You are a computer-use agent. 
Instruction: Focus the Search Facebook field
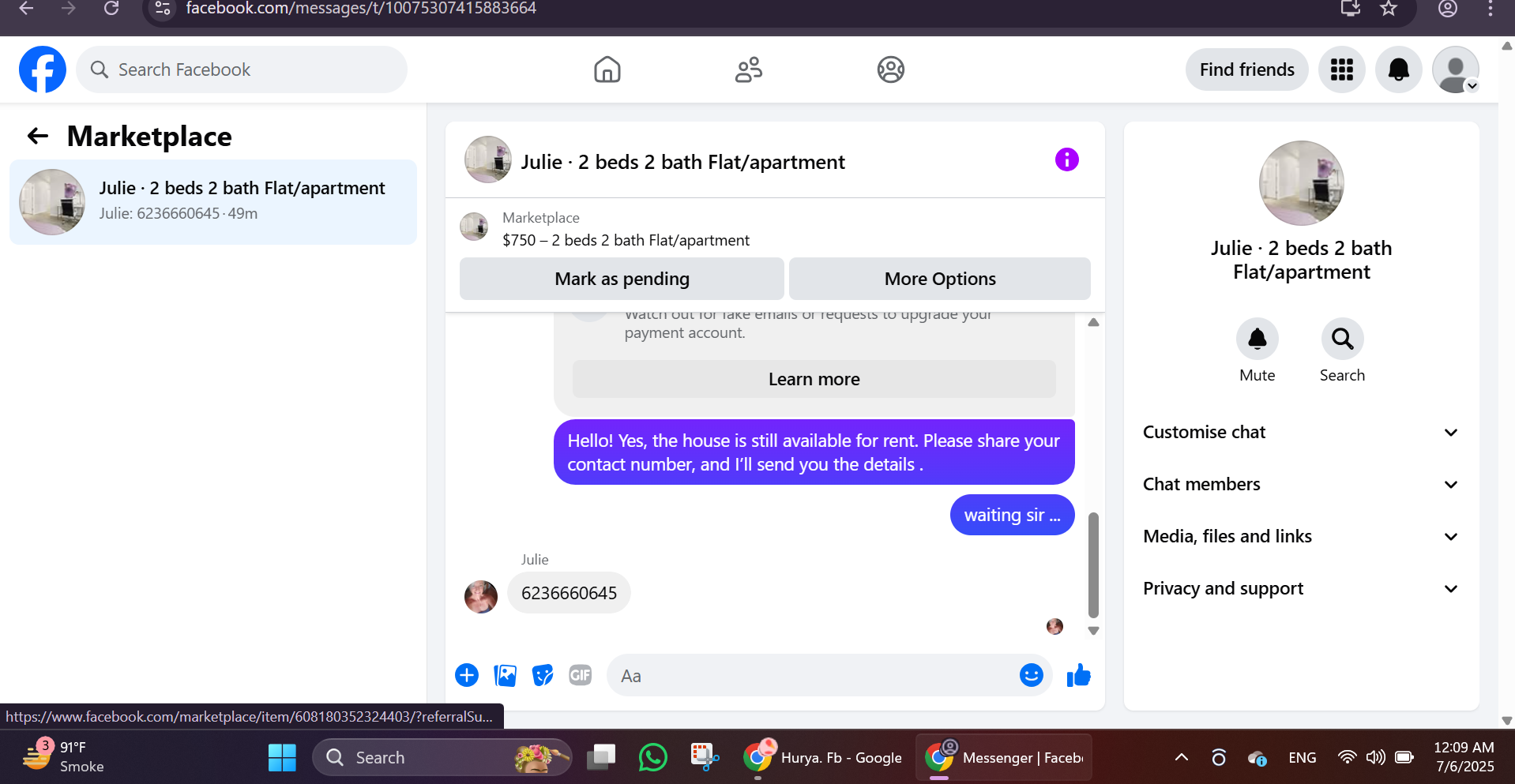tap(242, 69)
